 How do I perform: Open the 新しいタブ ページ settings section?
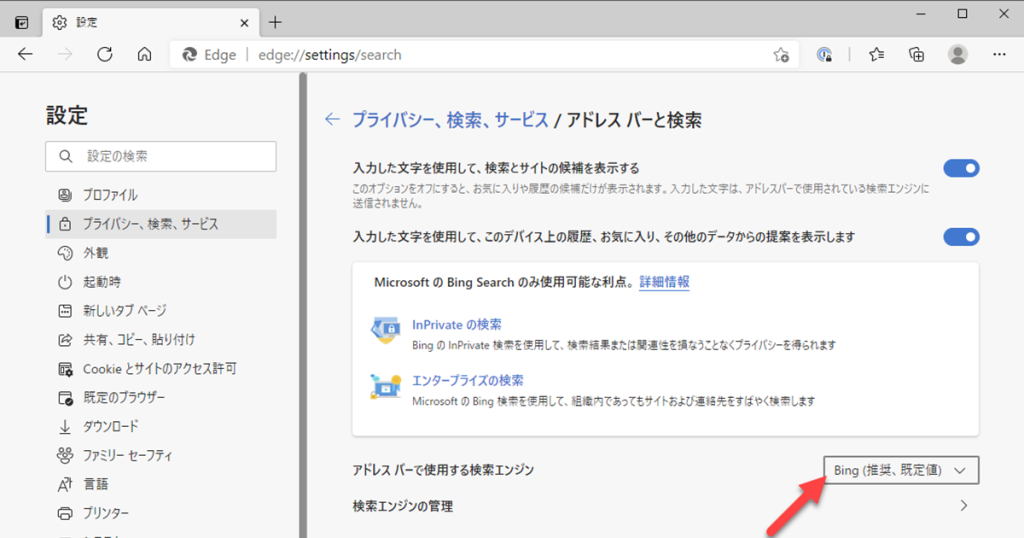pos(161,311)
